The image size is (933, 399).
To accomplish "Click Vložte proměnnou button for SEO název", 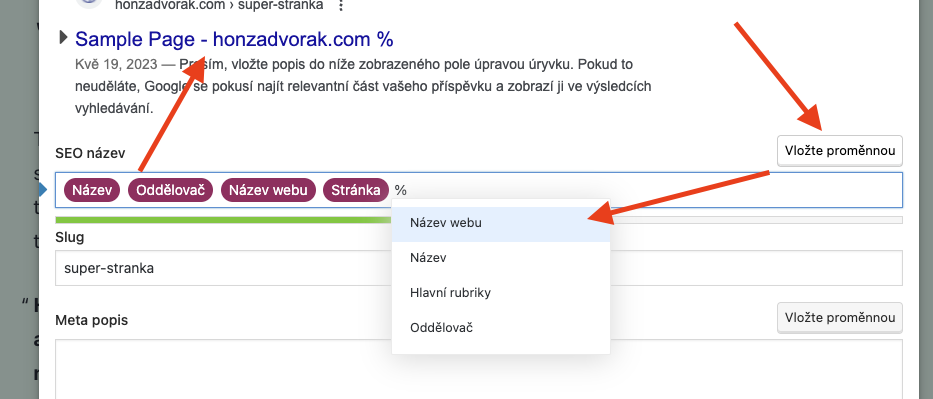I will pos(840,150).
